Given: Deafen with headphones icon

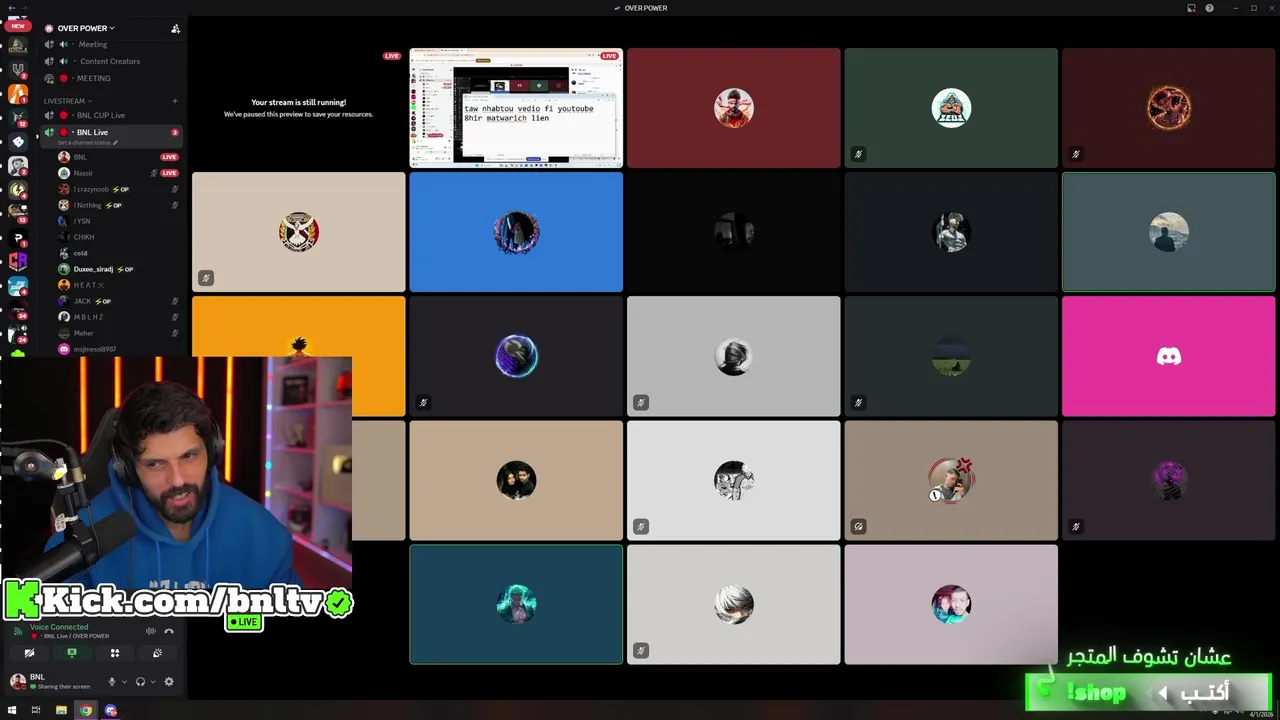Looking at the screenshot, I should click(140, 682).
